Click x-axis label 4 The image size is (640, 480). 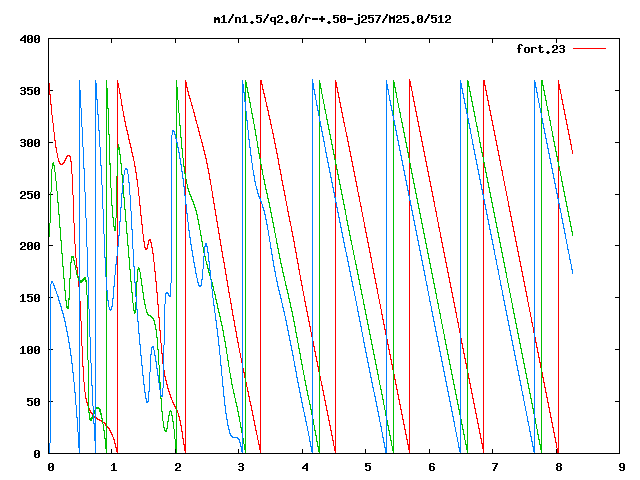click(305, 467)
